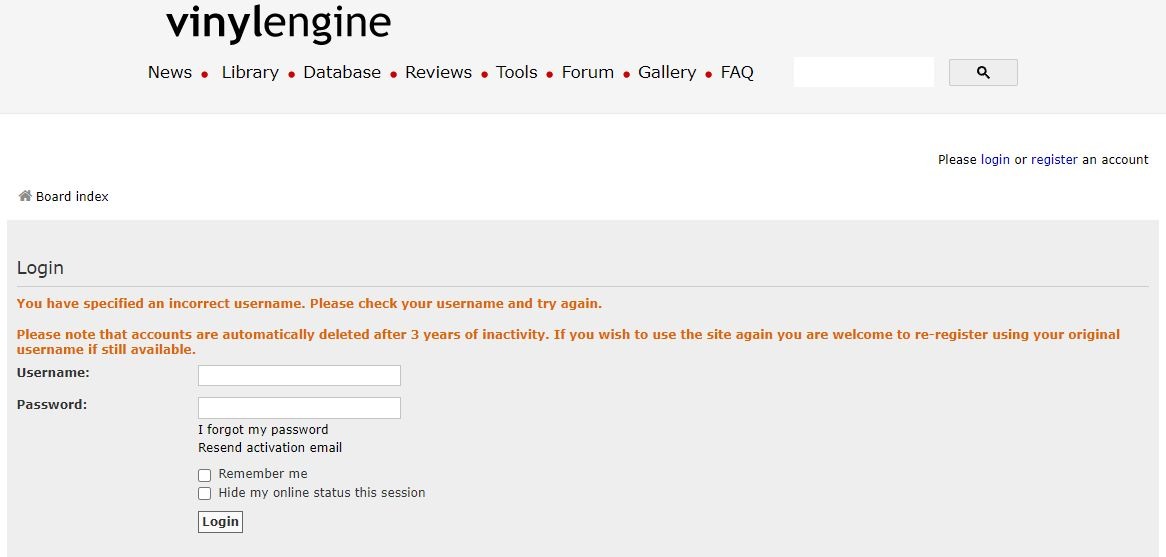Click the Login submit button

[220, 521]
